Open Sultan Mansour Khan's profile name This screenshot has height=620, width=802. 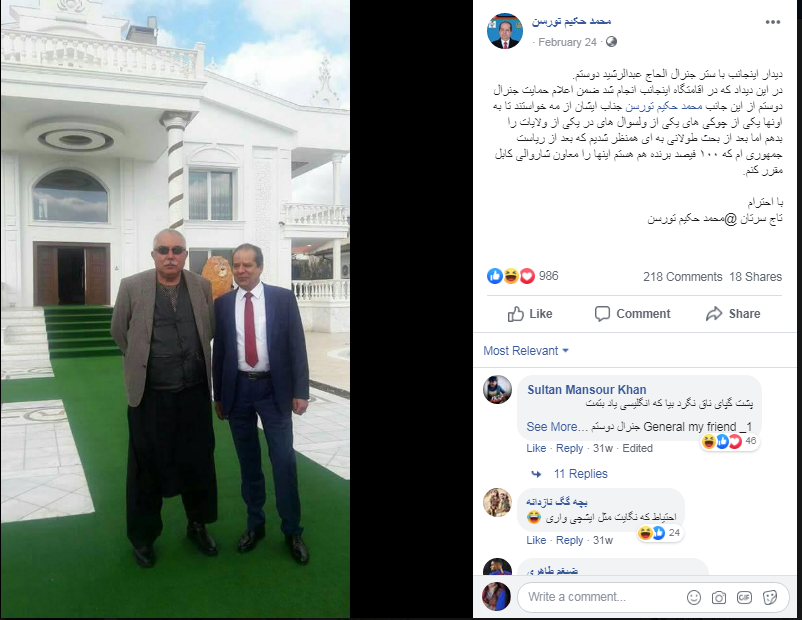(587, 389)
